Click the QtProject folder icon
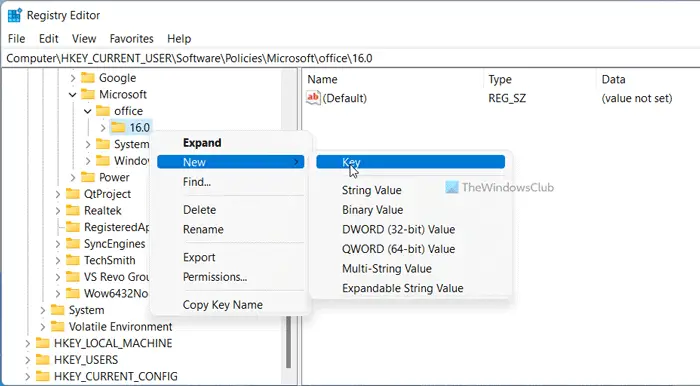This screenshot has width=700, height=386. tap(72, 194)
